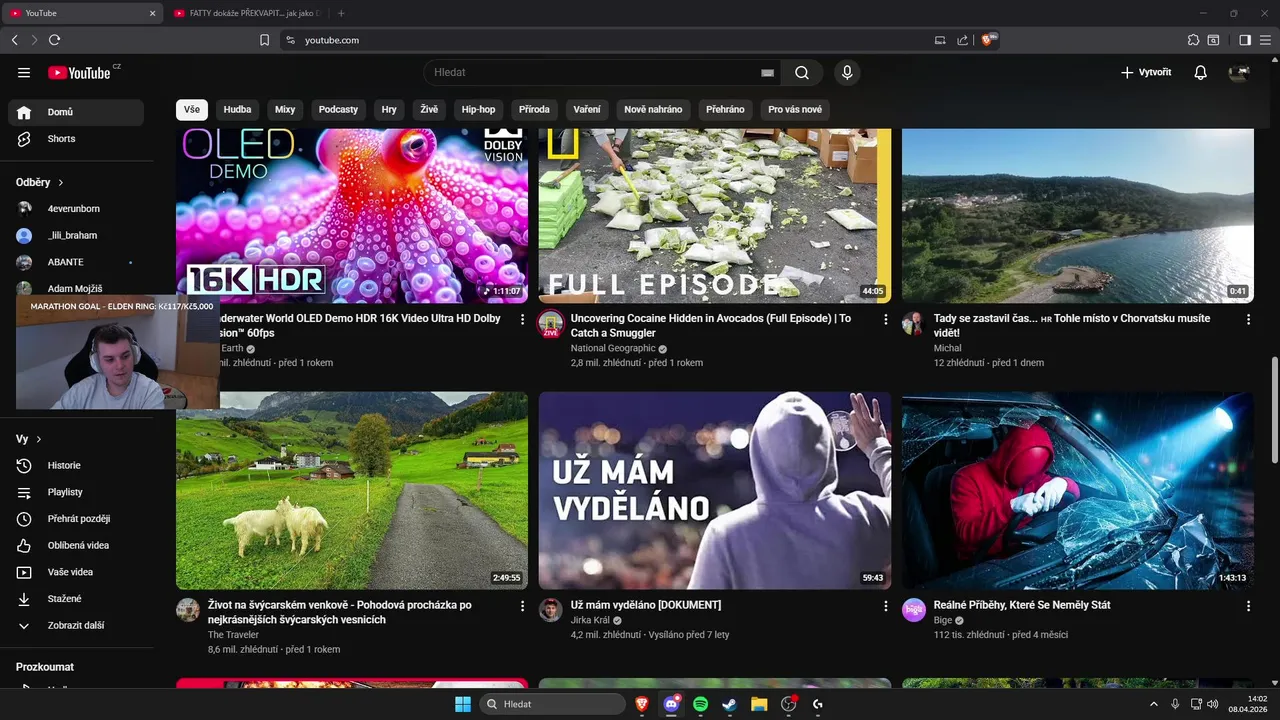
Task: Open 4everunborn subscription channel
Action: [76, 209]
